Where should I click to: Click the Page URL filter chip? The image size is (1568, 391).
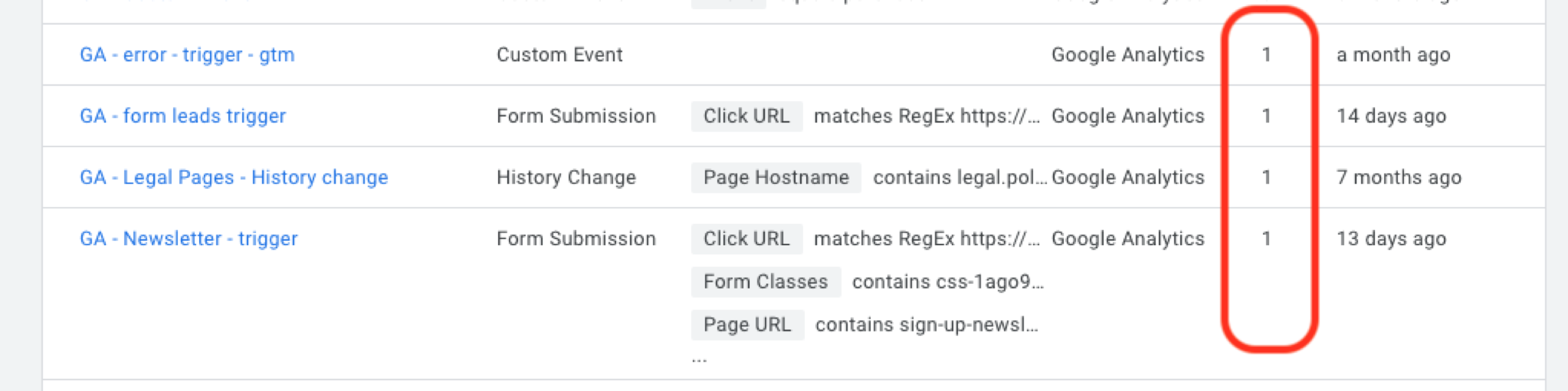747,325
